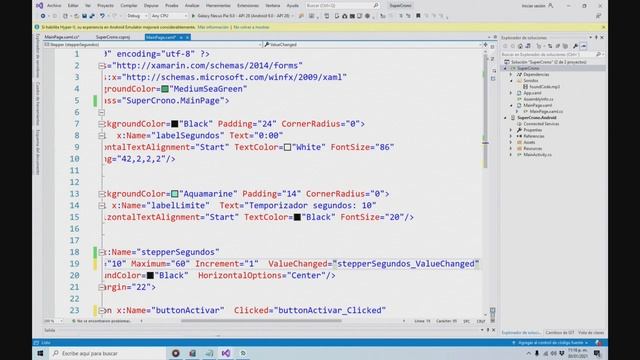The height and width of the screenshot is (360, 640).
Task: Switch to the SuperCrono.csproj tab
Action: 113,37
